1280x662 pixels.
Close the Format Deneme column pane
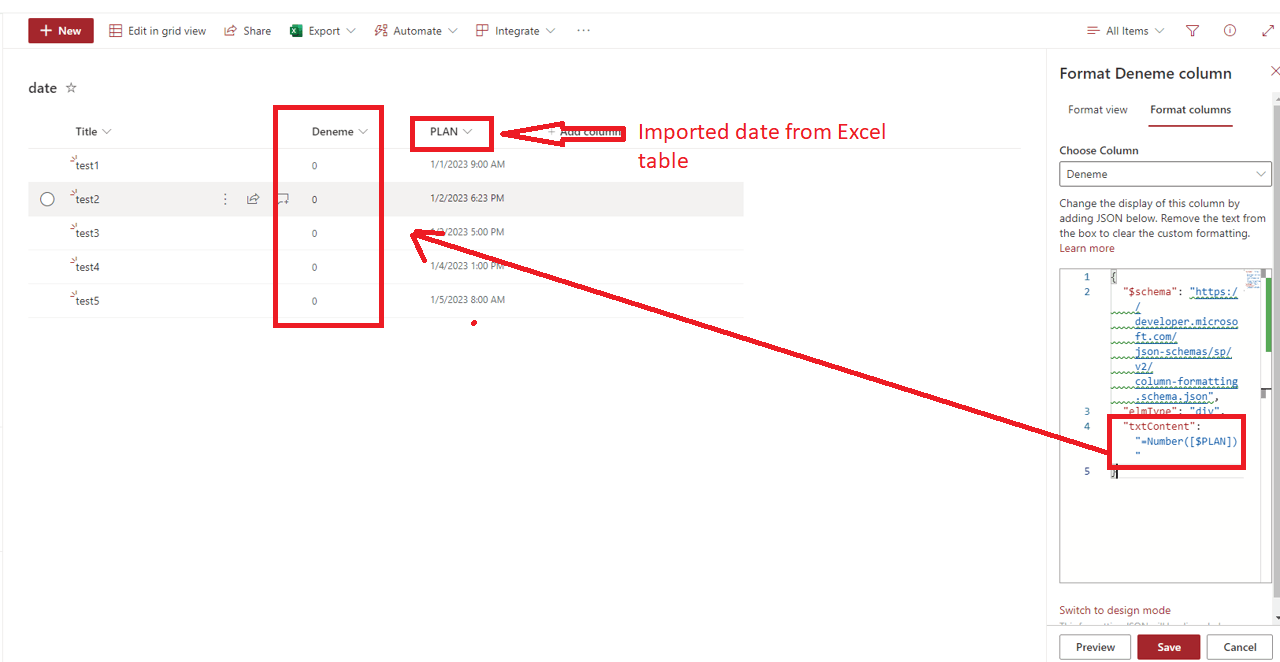(1274, 71)
